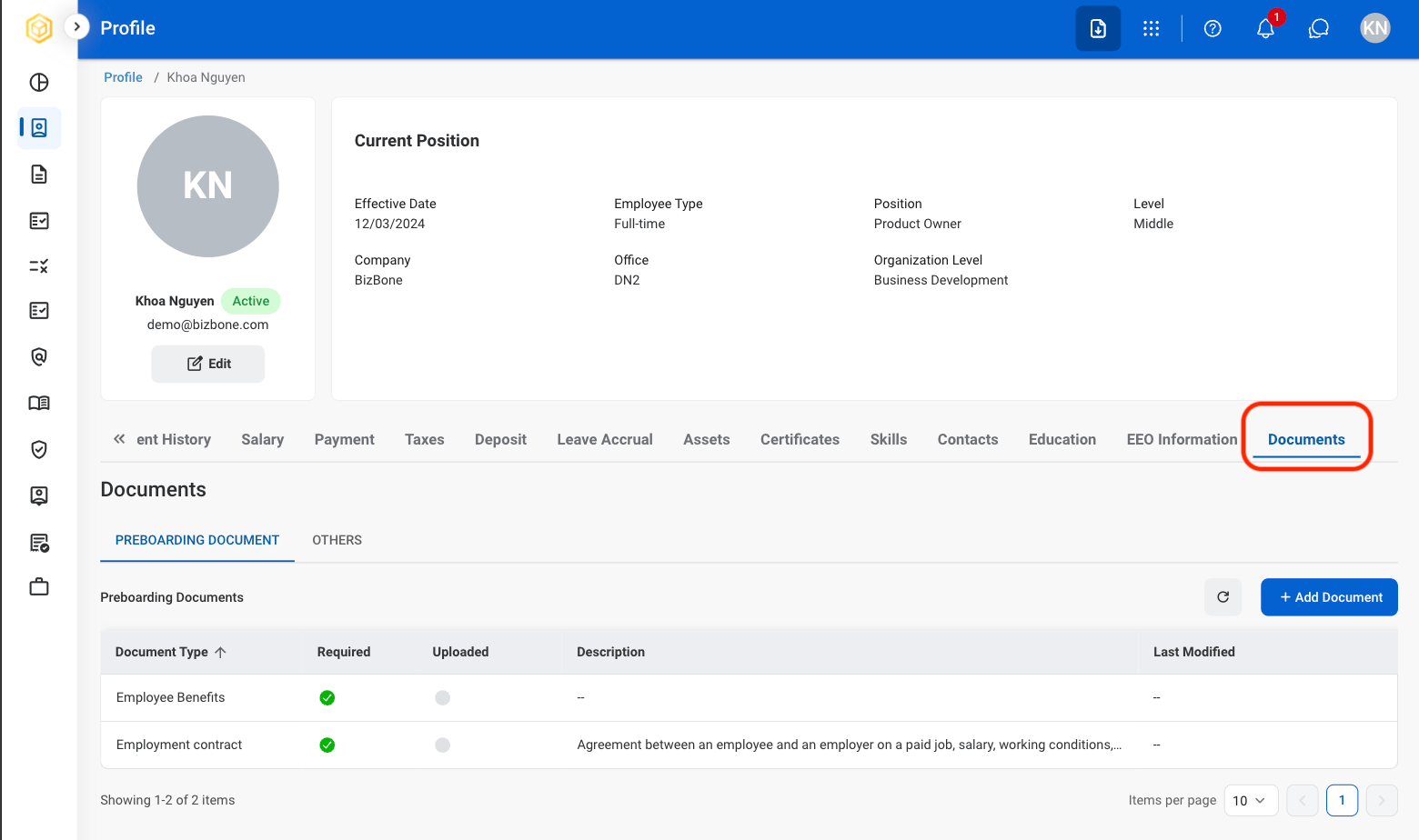Open the dashboard pie chart sidebar icon

point(39,83)
